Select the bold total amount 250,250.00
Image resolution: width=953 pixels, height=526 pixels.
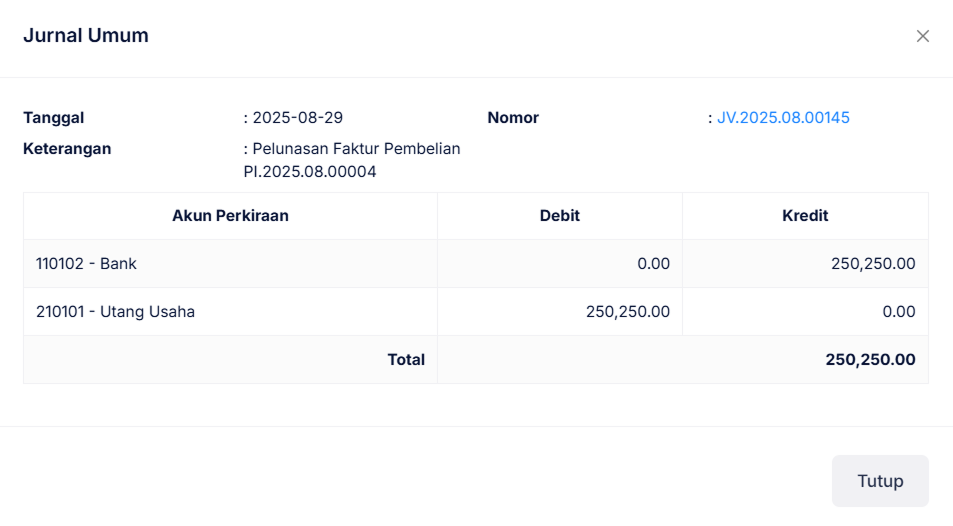870,360
